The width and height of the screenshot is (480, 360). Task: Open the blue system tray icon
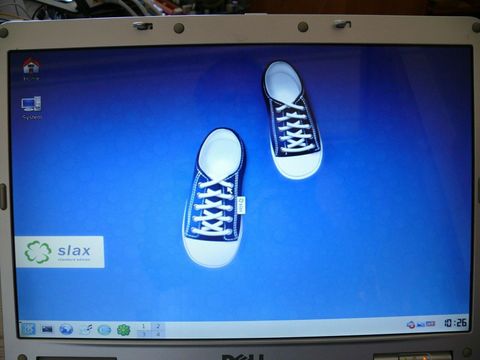pos(421,324)
